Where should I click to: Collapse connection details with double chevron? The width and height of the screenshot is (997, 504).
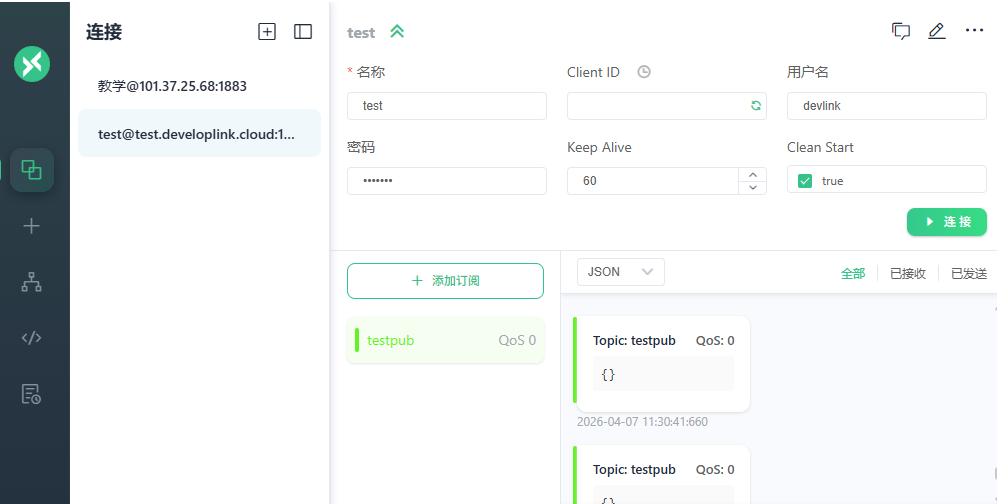(397, 31)
